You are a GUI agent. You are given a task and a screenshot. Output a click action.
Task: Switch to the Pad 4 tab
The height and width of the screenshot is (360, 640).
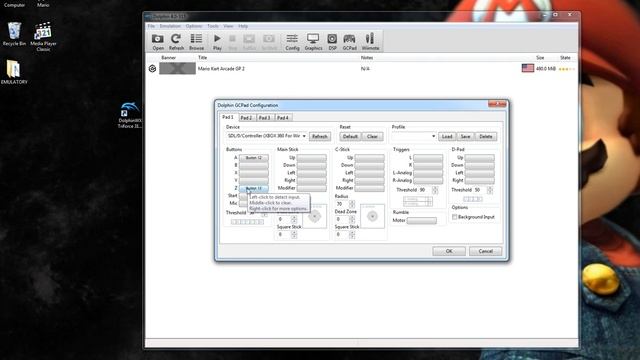[x=282, y=118]
